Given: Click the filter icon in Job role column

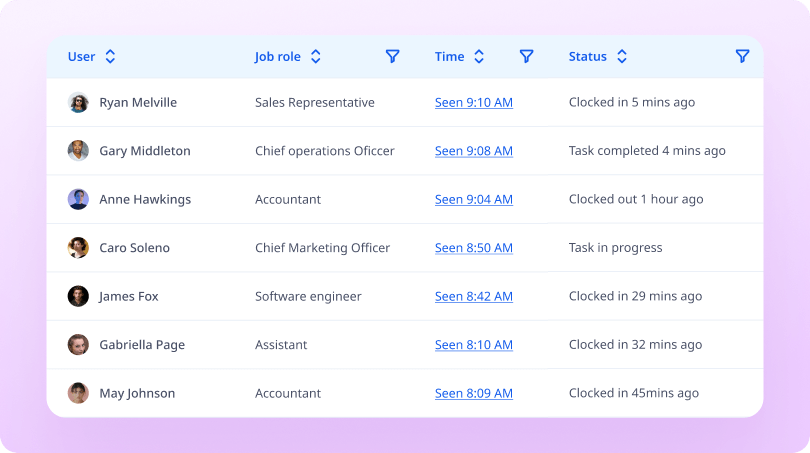Looking at the screenshot, I should [392, 57].
